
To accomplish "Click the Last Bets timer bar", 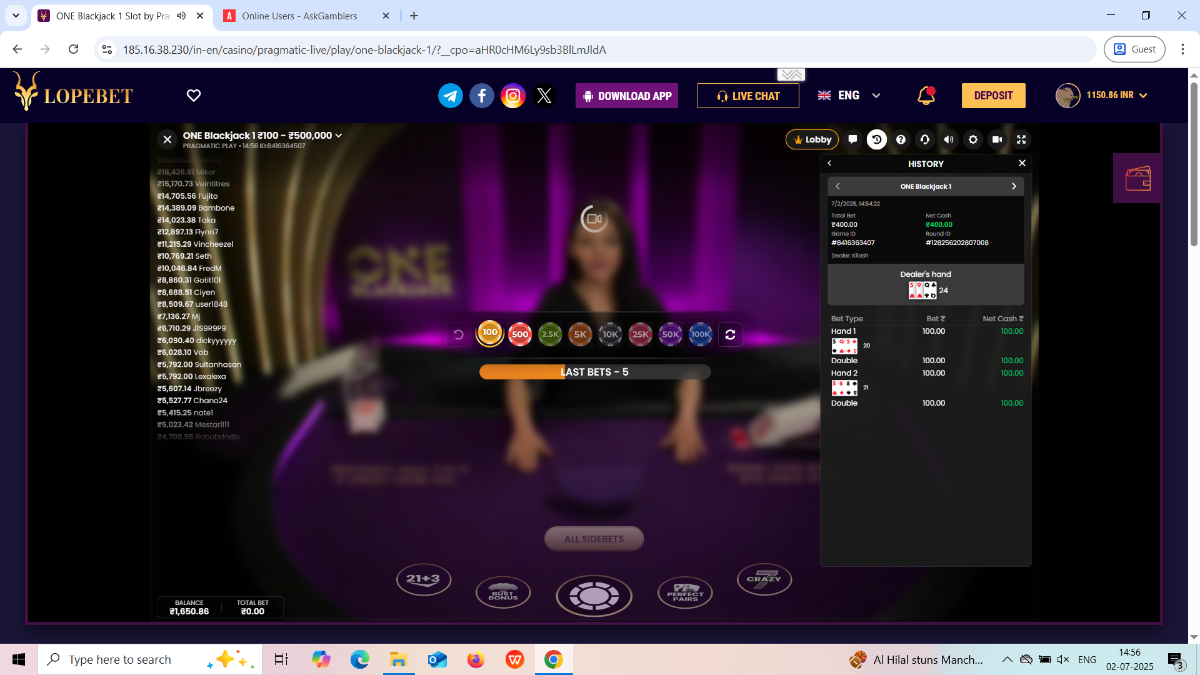I will (595, 372).
